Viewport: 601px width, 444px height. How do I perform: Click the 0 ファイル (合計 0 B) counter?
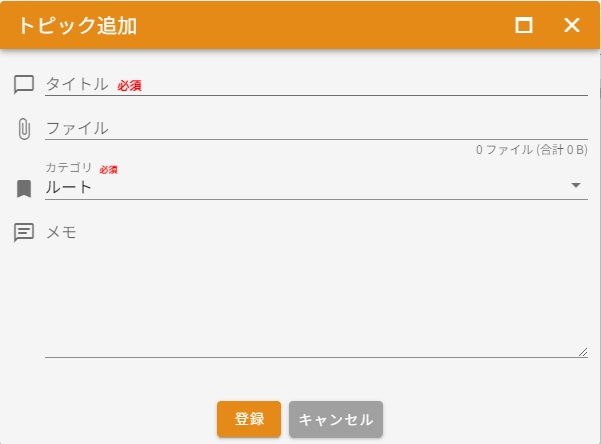(531, 150)
